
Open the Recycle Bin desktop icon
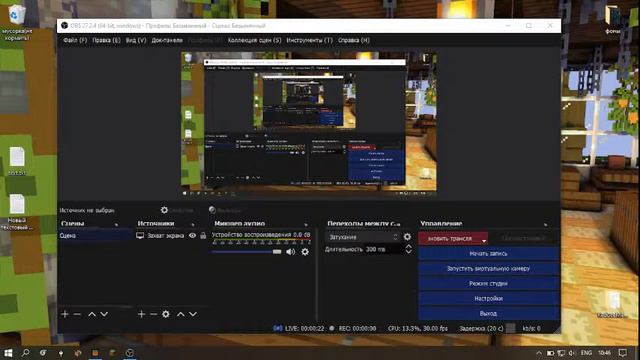click(17, 22)
